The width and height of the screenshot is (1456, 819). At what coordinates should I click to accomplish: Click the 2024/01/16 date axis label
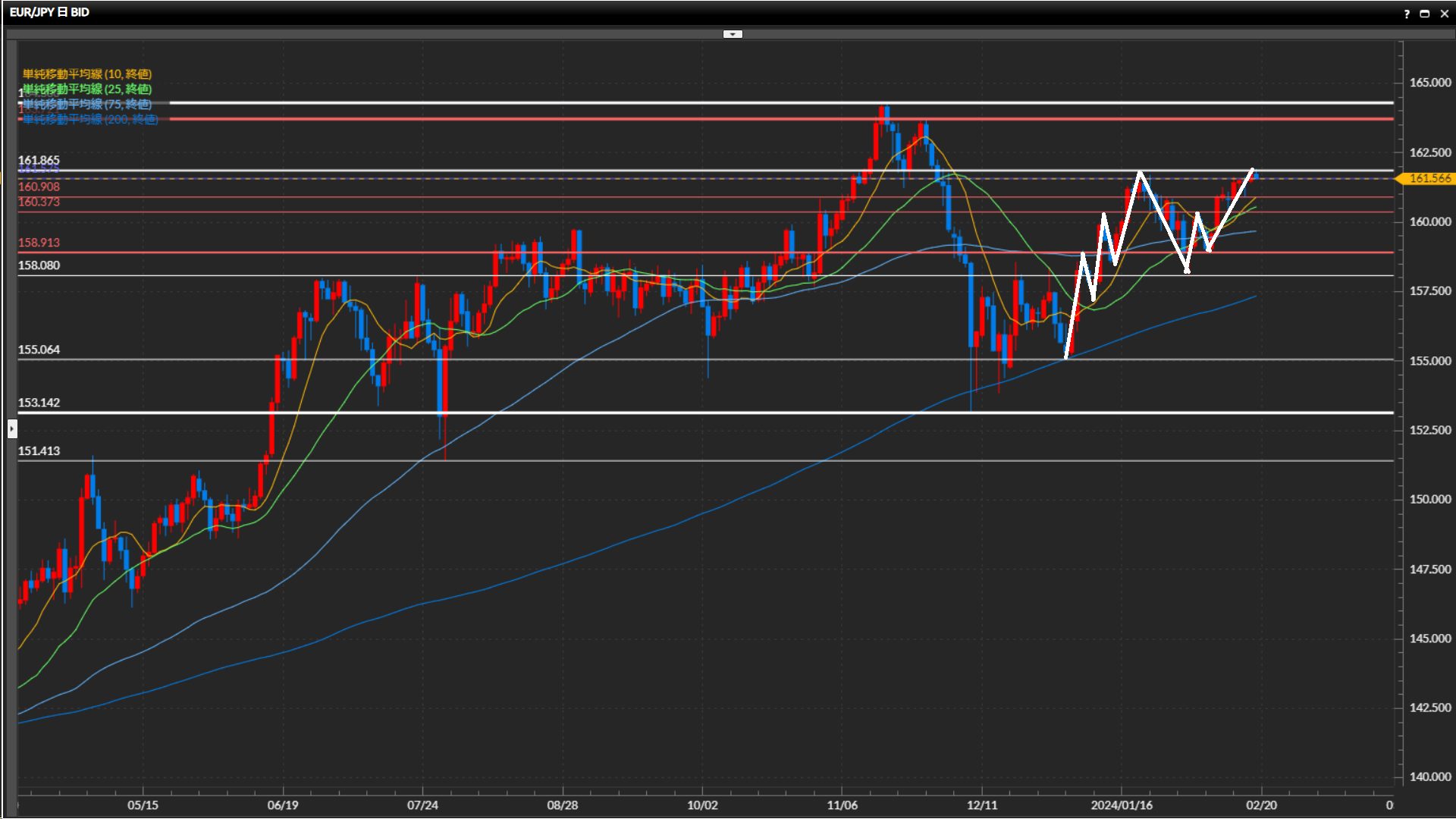click(x=1122, y=805)
